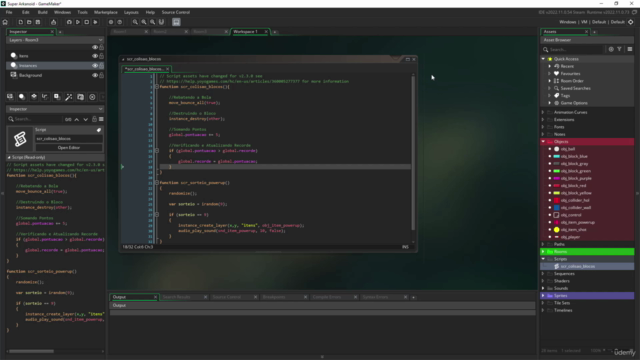640x360 pixels.
Task: Click the target manager icon top right
Action: 631,22
